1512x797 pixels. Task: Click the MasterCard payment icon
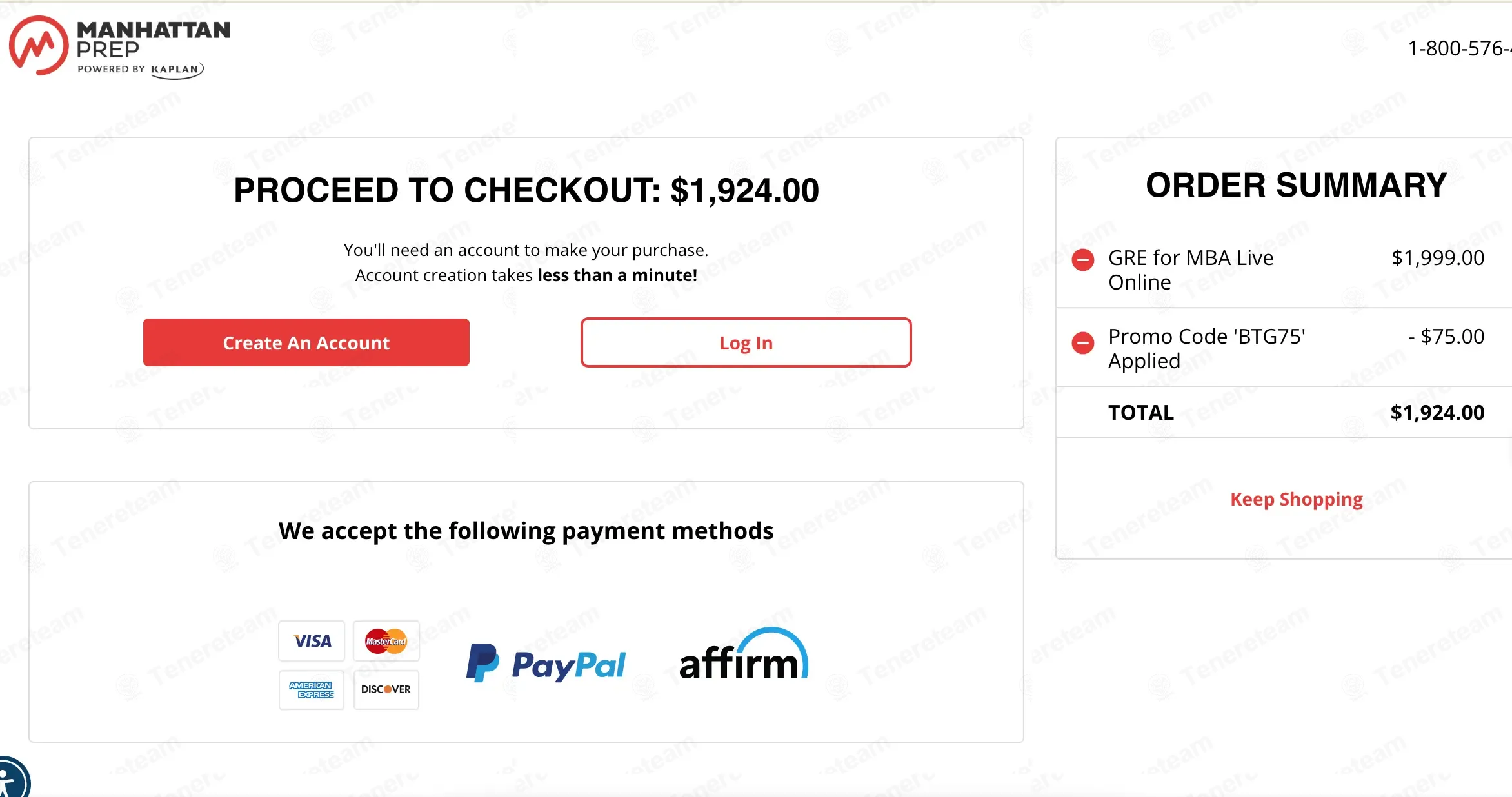tap(386, 641)
